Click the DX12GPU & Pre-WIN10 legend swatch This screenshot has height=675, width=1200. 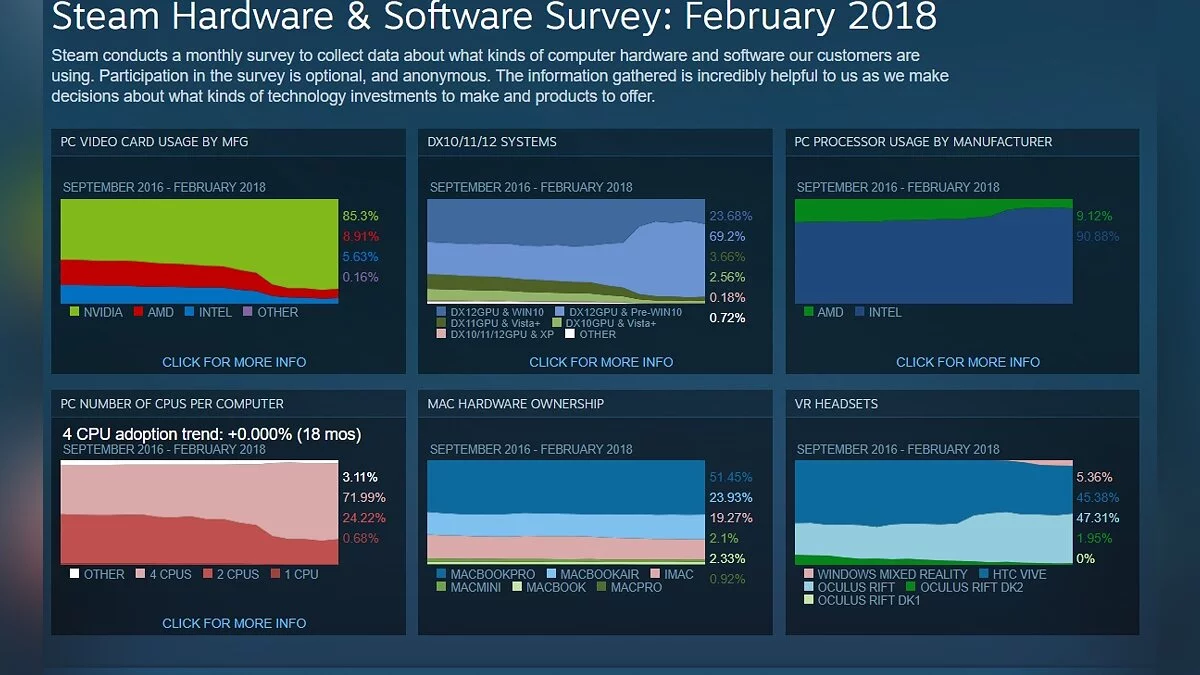559,311
